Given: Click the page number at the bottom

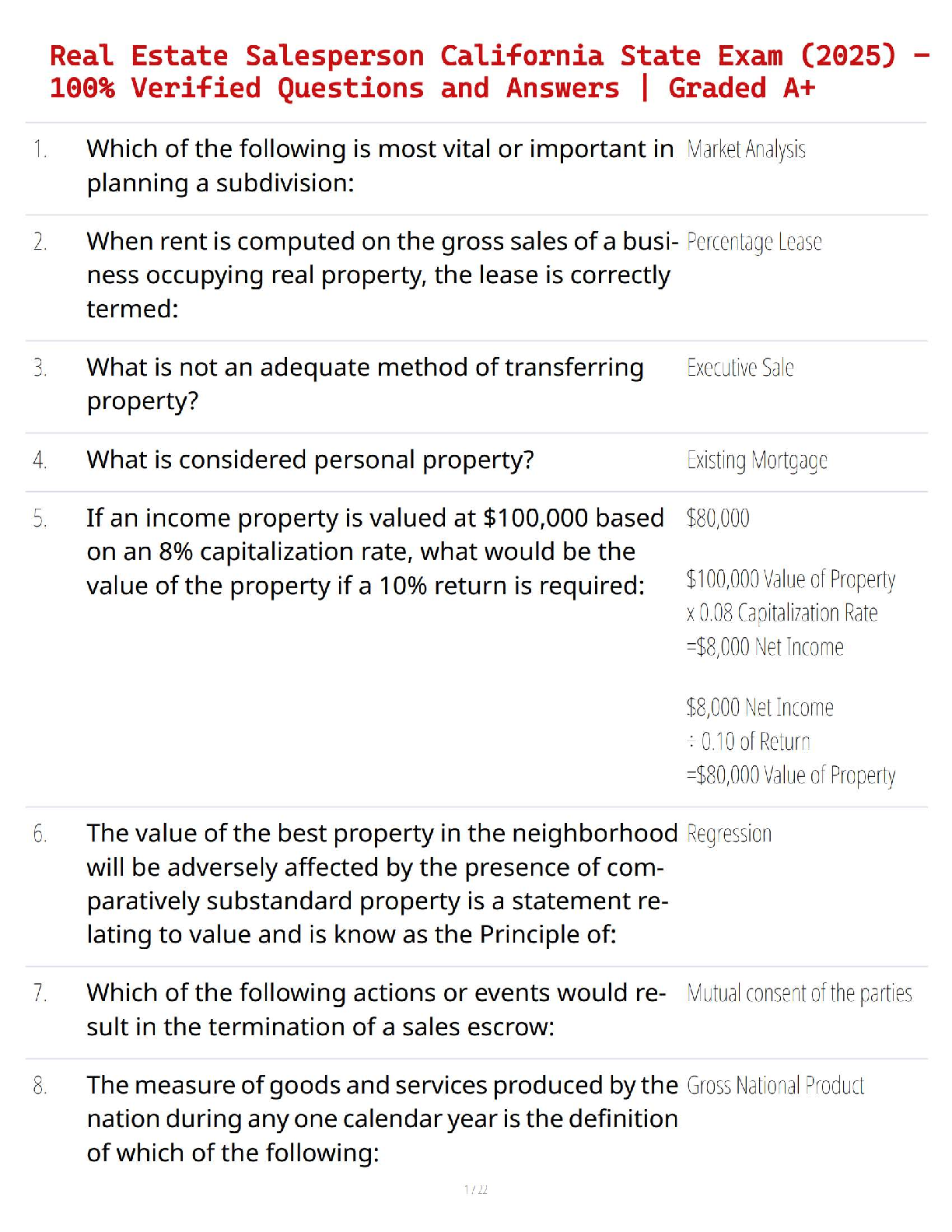Looking at the screenshot, I should click(476, 1189).
